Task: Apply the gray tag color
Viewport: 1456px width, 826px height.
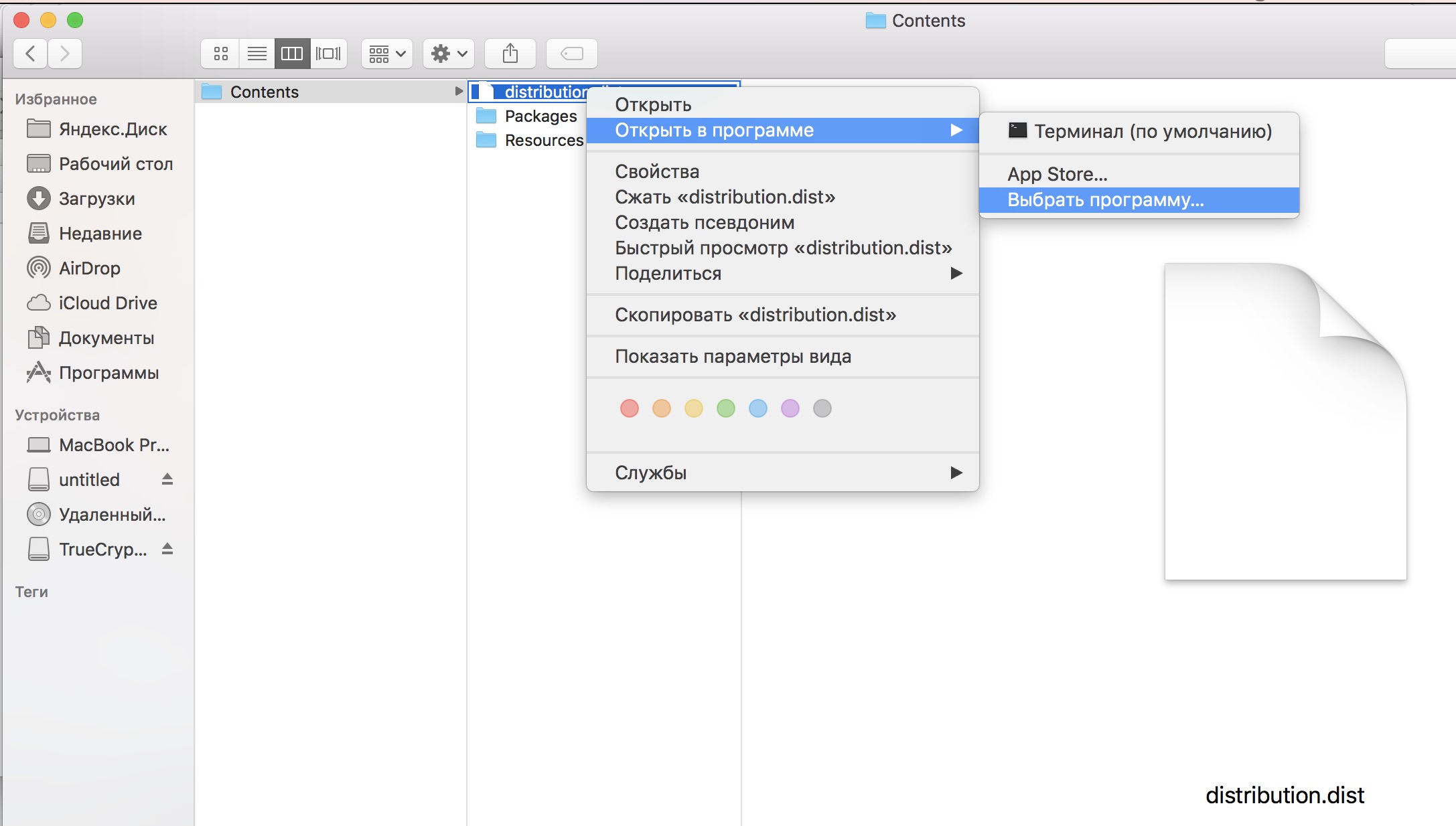Action: tap(822, 408)
